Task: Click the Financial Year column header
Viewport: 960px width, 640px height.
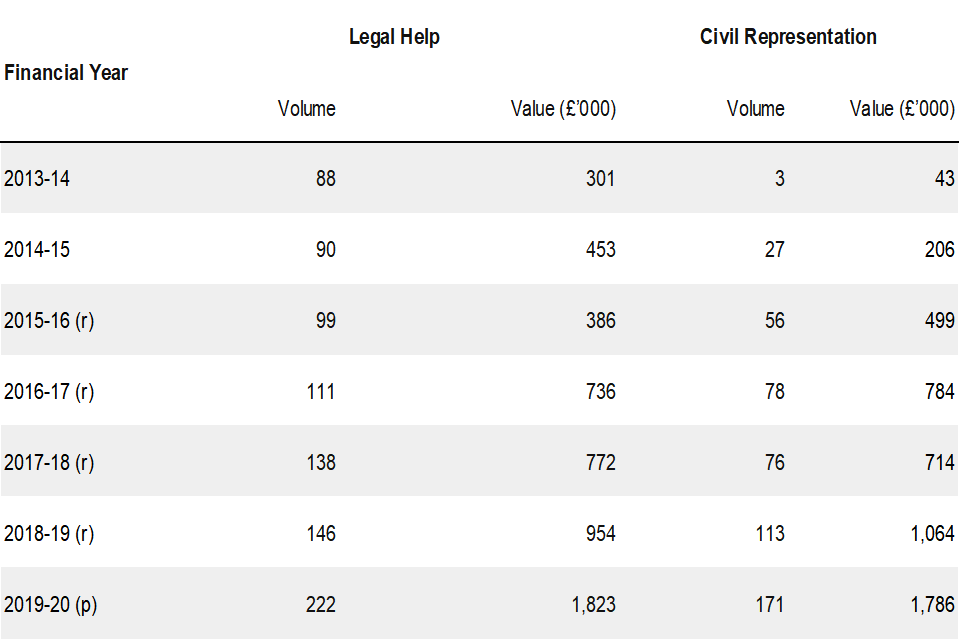Action: (x=66, y=72)
